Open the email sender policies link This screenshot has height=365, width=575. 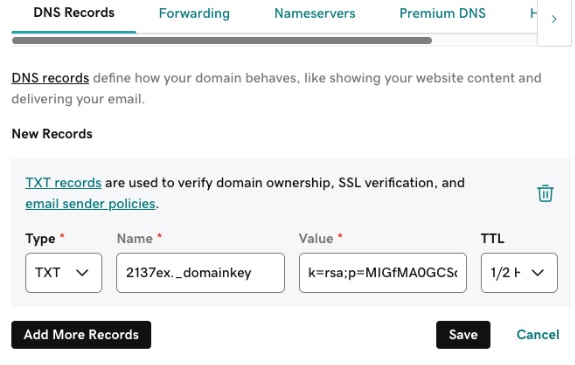tap(90, 204)
